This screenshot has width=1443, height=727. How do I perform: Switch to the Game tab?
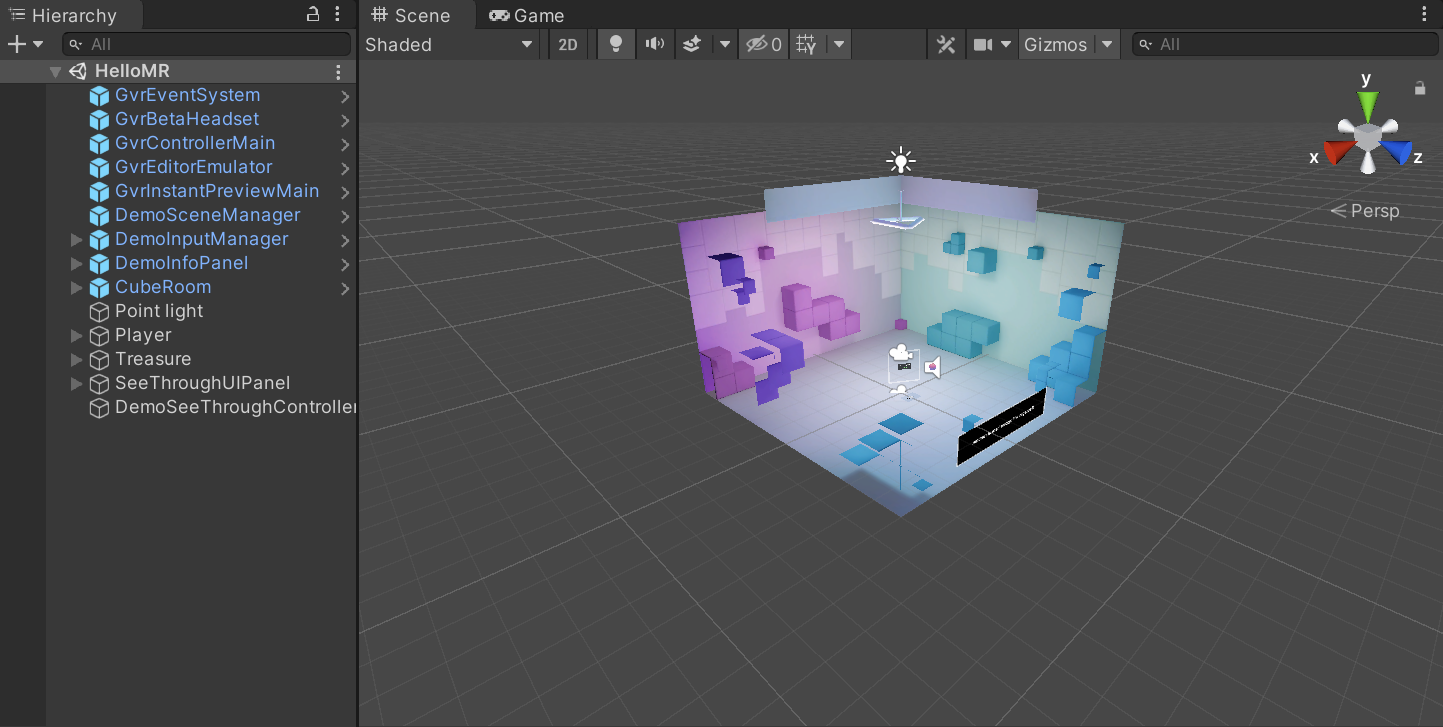pos(526,15)
